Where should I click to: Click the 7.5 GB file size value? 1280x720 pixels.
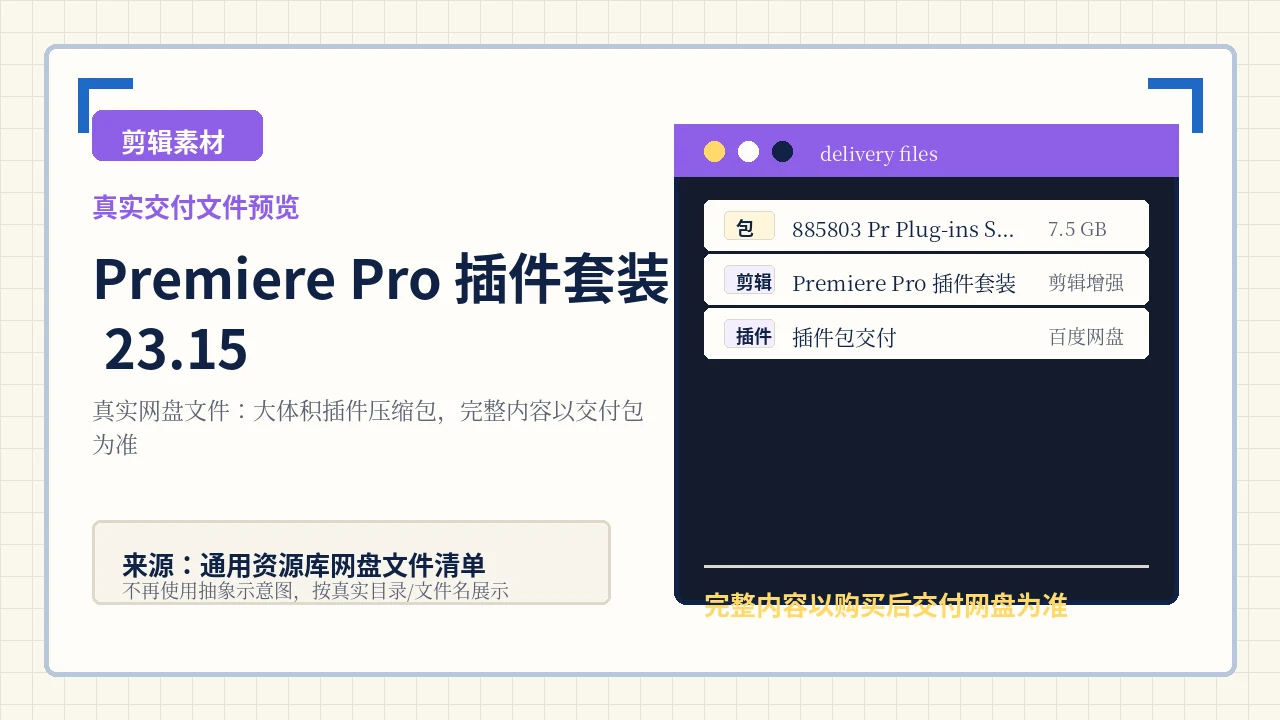pyautogui.click(x=1077, y=229)
